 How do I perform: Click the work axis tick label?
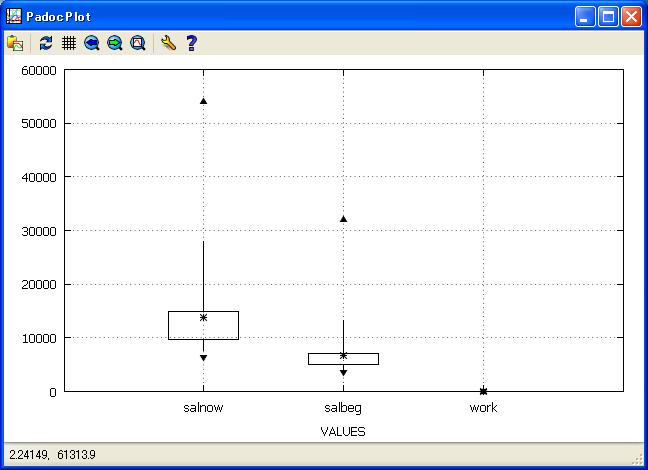(x=483, y=408)
